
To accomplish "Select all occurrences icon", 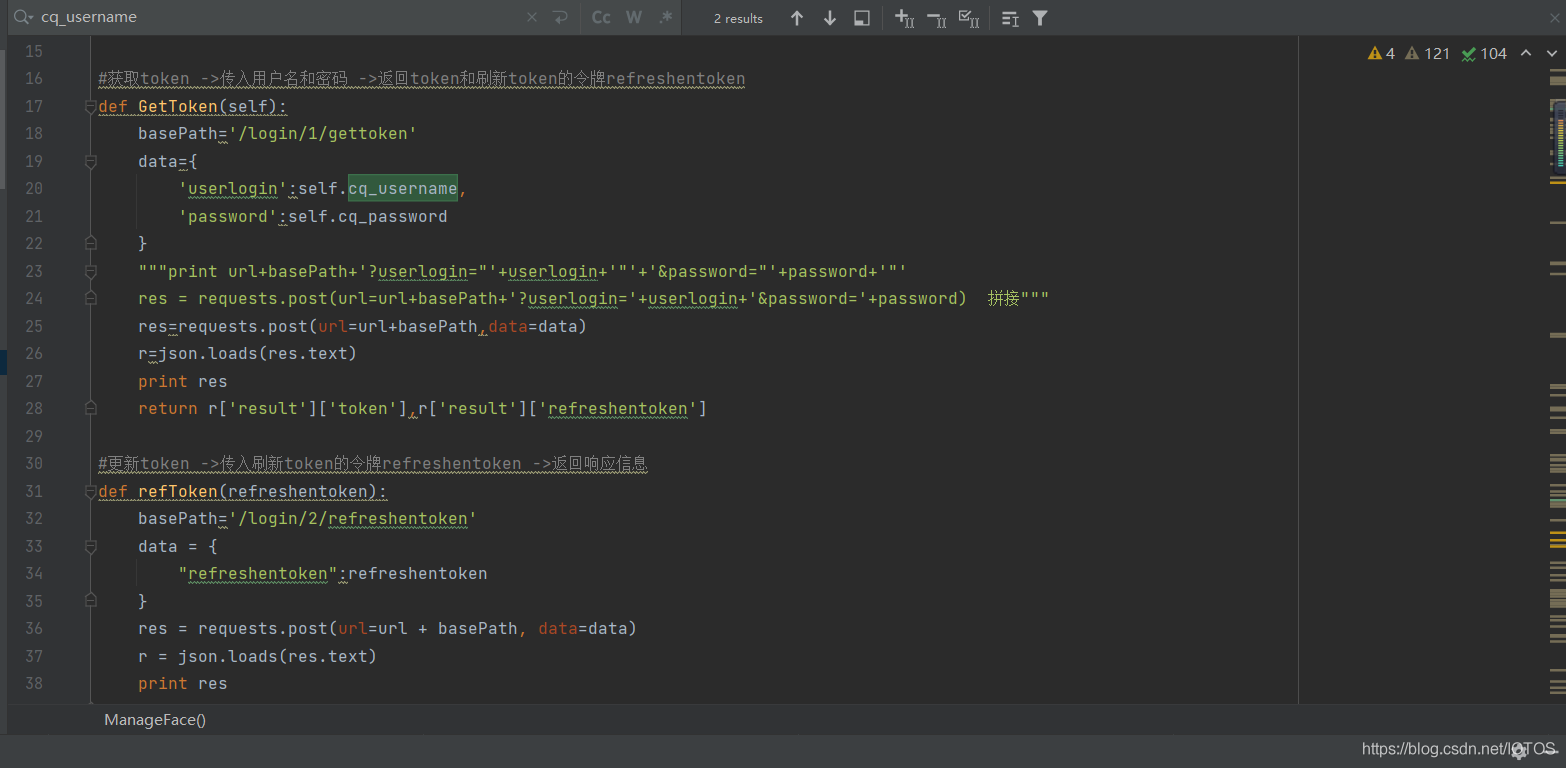I will tap(968, 18).
